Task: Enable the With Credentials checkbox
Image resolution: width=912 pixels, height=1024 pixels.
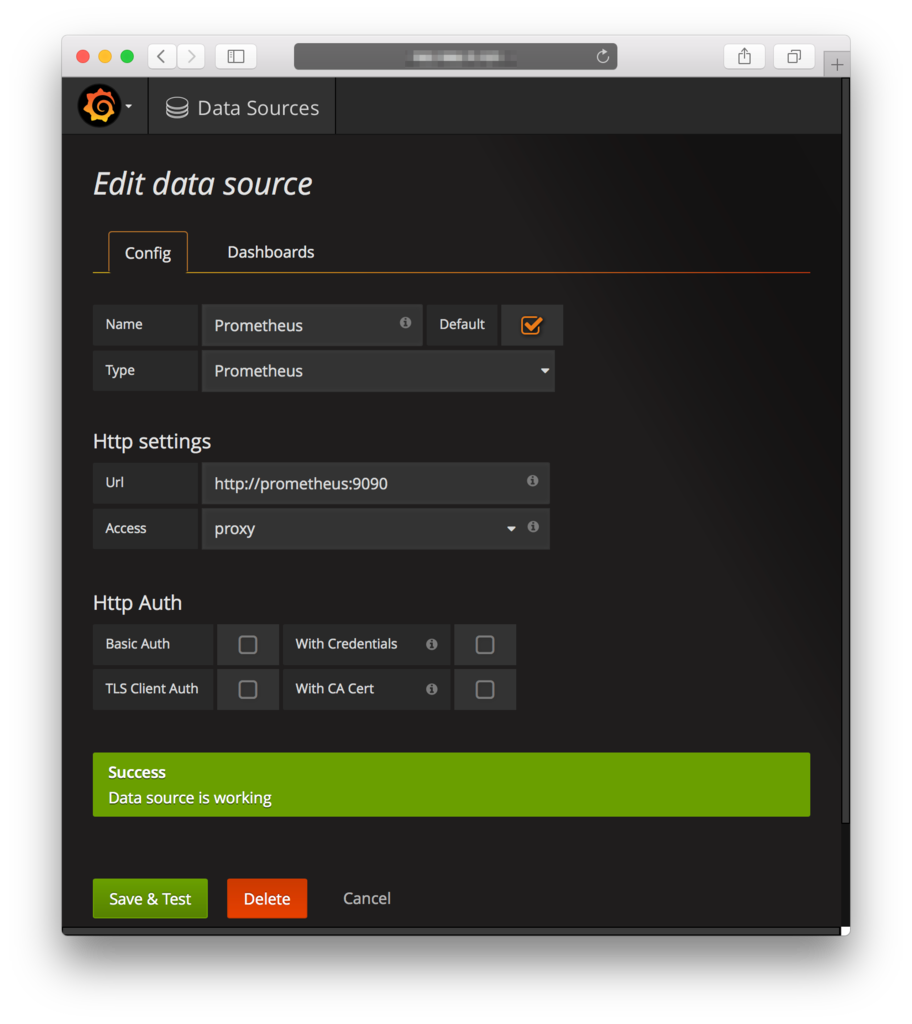Action: tap(485, 645)
